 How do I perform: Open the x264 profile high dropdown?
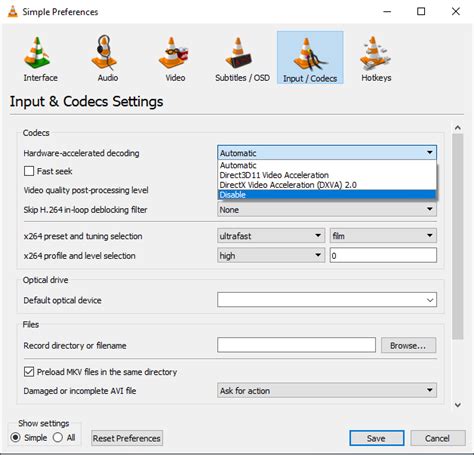coord(271,255)
